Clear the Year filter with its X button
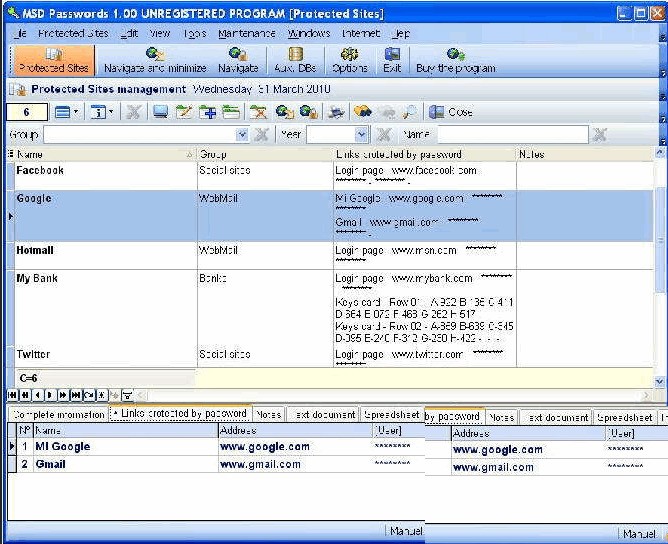668x544 pixels. pyautogui.click(x=384, y=135)
